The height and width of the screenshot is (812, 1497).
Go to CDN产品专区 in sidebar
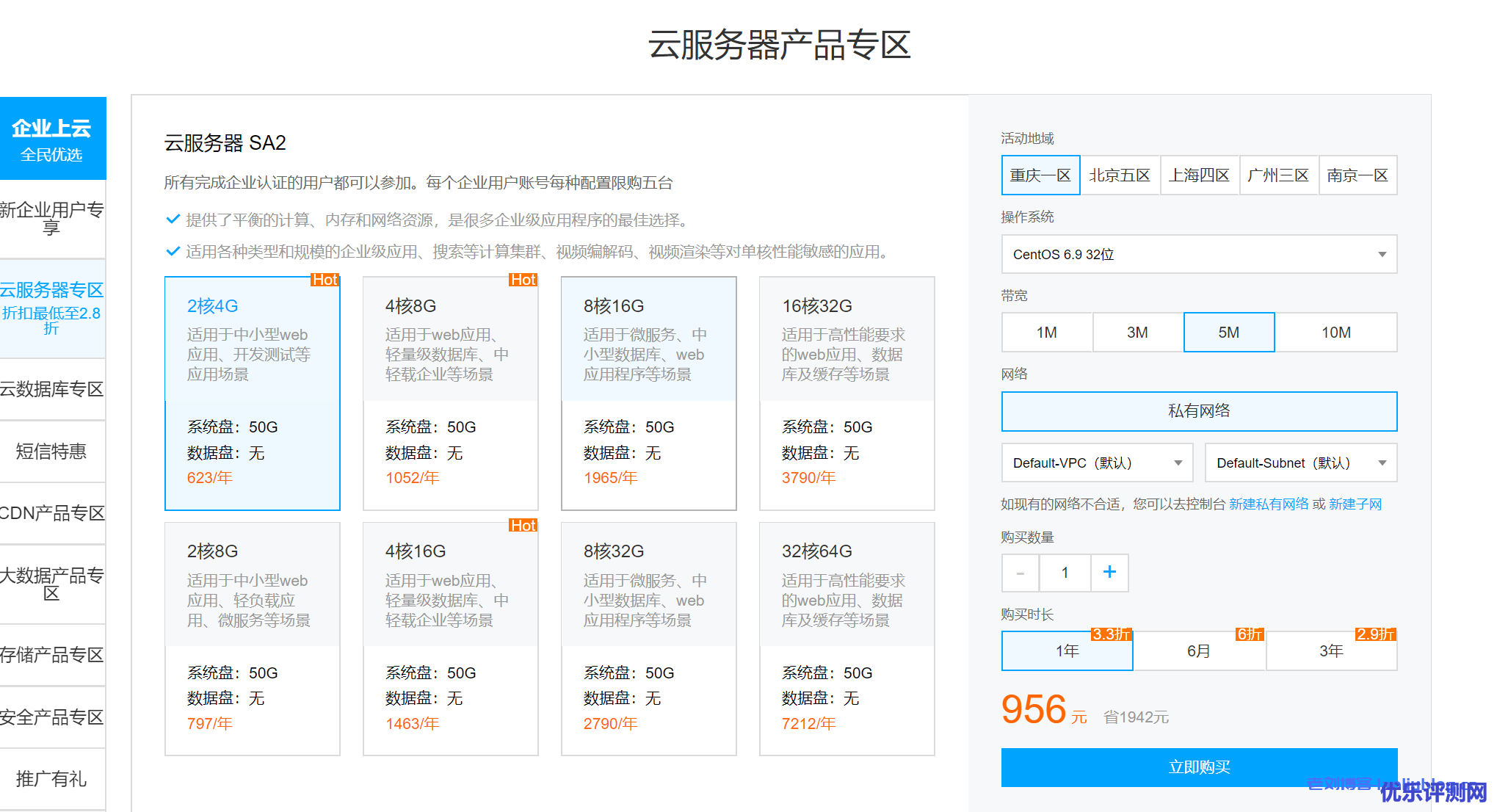[52, 514]
